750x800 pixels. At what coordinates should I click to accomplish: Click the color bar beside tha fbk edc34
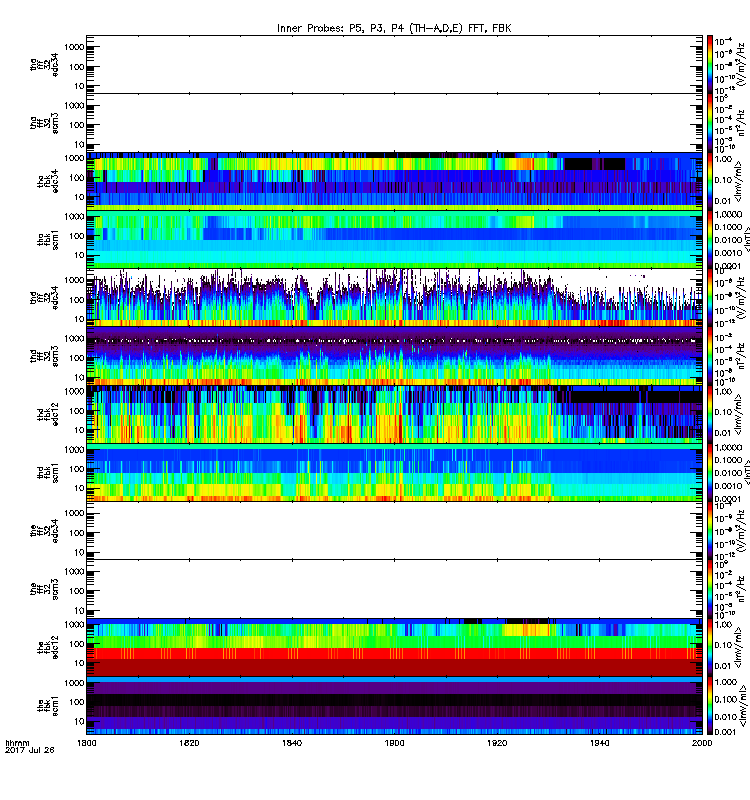tap(709, 181)
